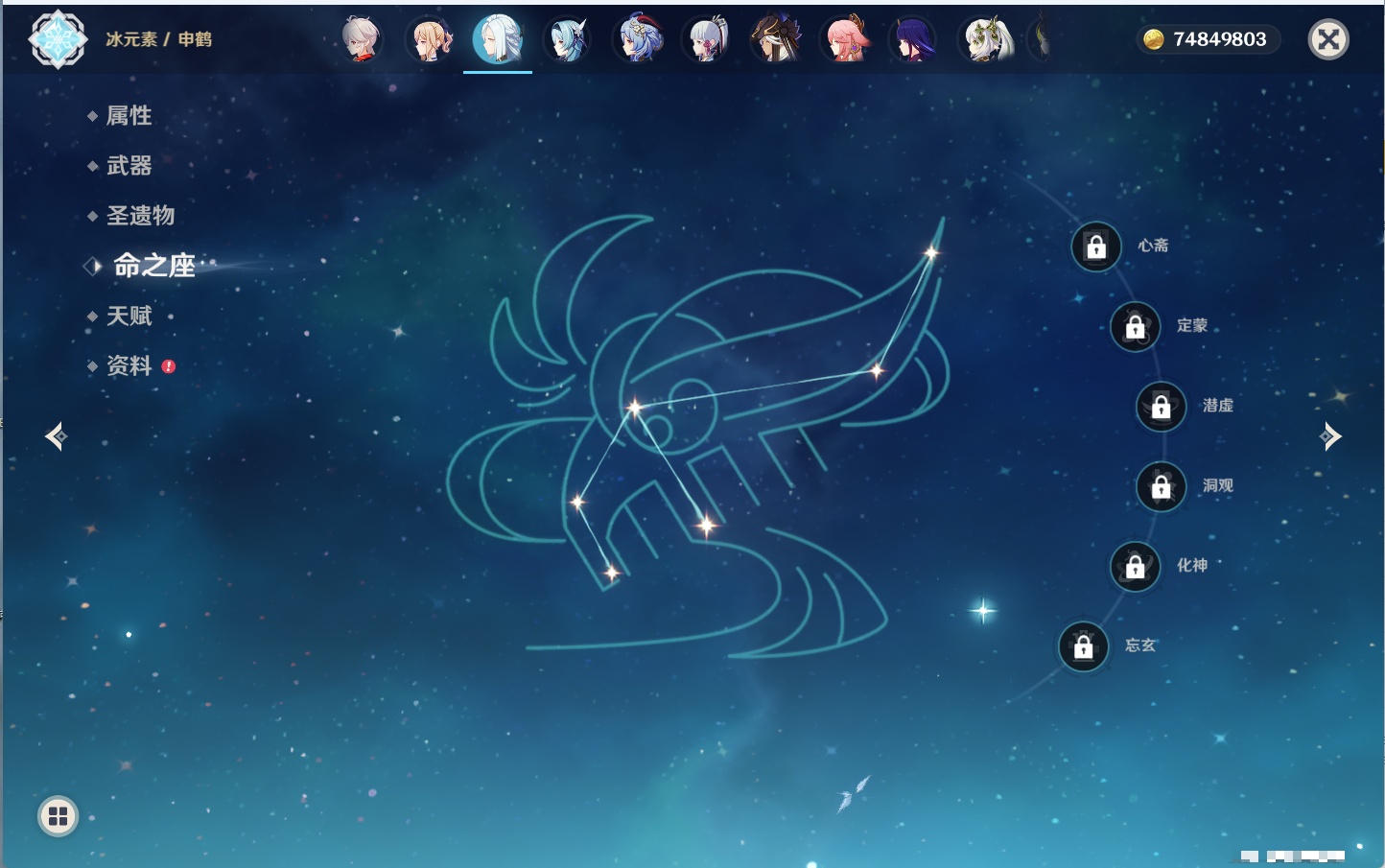Open the 属性 attributes page
Viewport: 1385px width, 868px height.
pyautogui.click(x=129, y=116)
